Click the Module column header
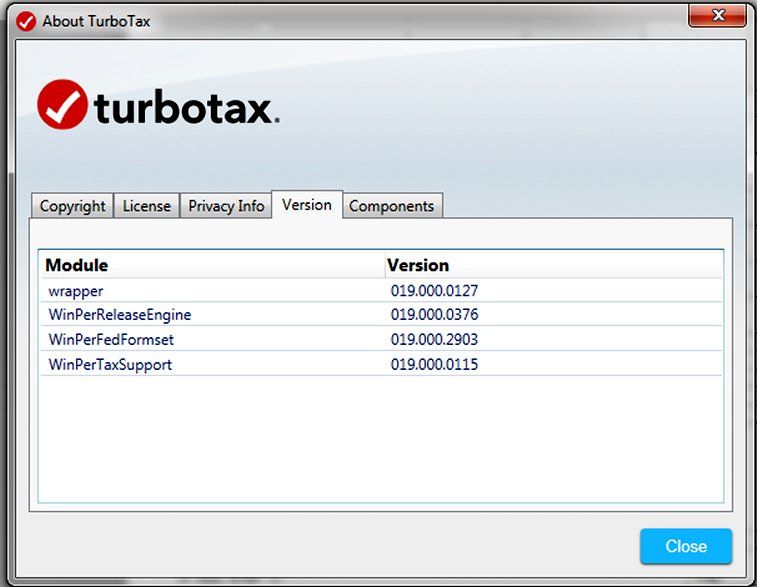Viewport: 757px width, 587px height. [x=213, y=265]
